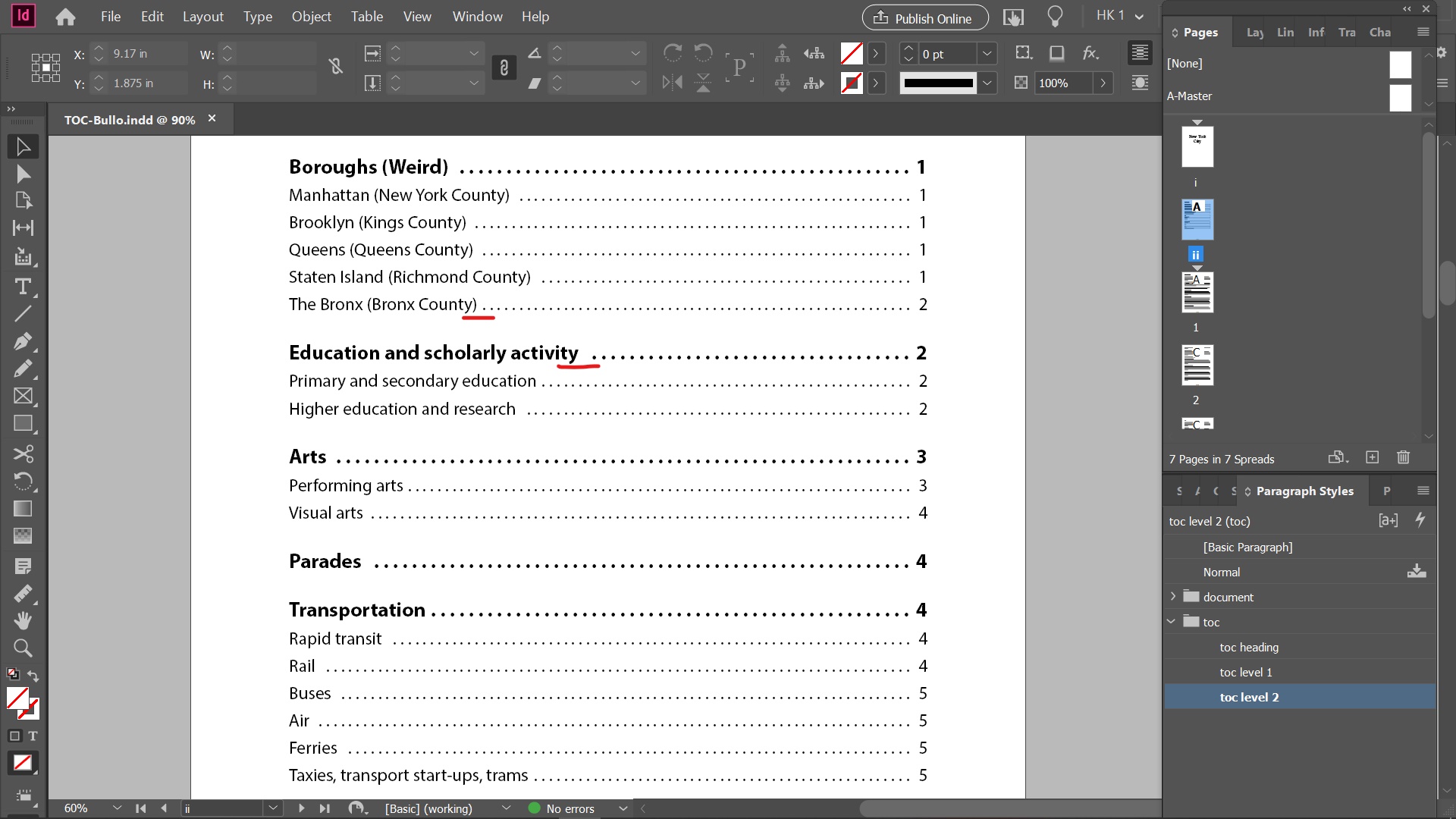Pick the Pen tool
This screenshot has width=1456, height=819.
[23, 341]
